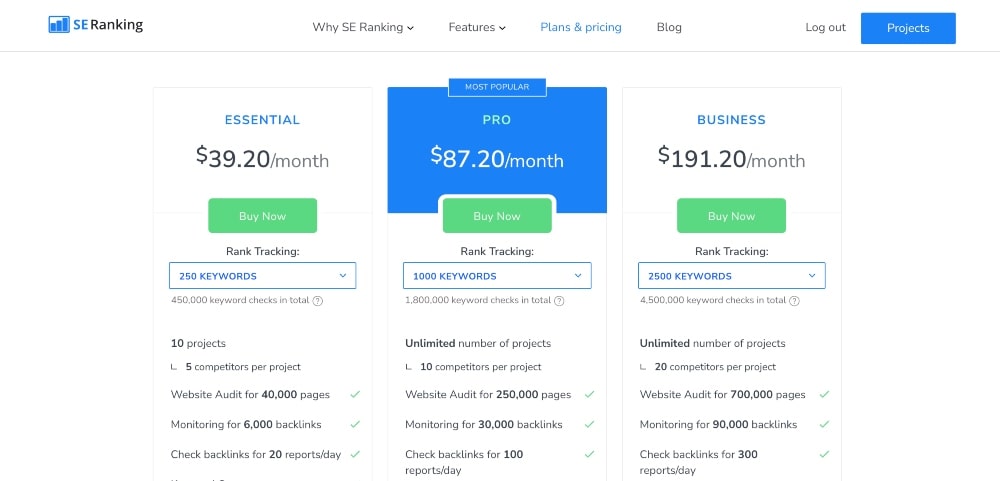
Task: Open the Why SE Ranking menu
Action: click(363, 27)
